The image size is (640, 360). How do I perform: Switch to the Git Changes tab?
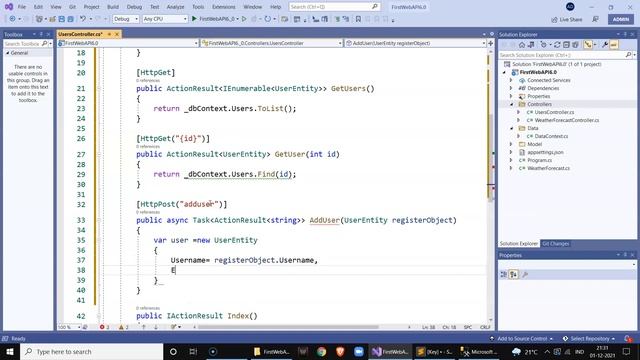pos(556,244)
